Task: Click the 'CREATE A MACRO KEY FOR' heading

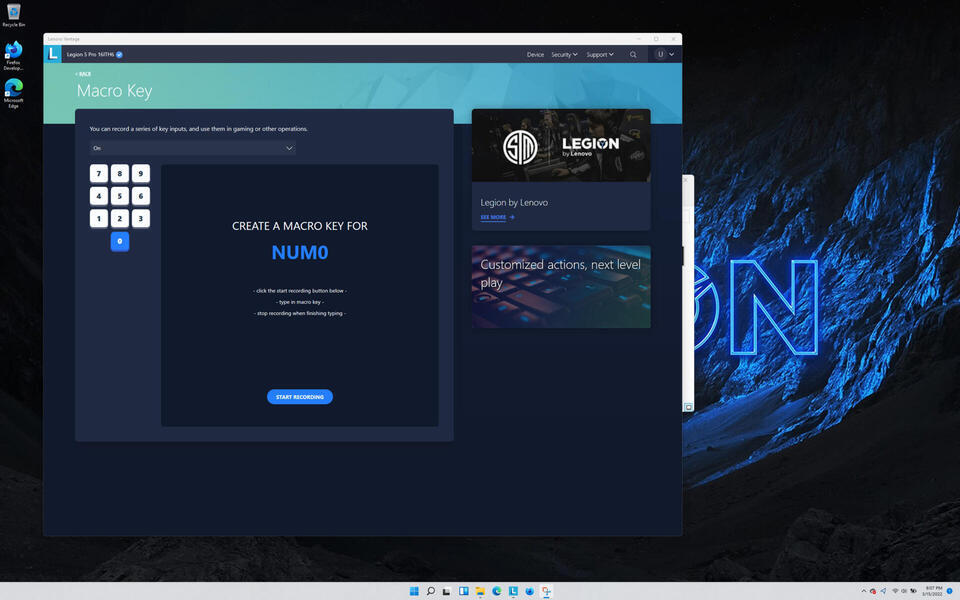Action: pos(300,226)
